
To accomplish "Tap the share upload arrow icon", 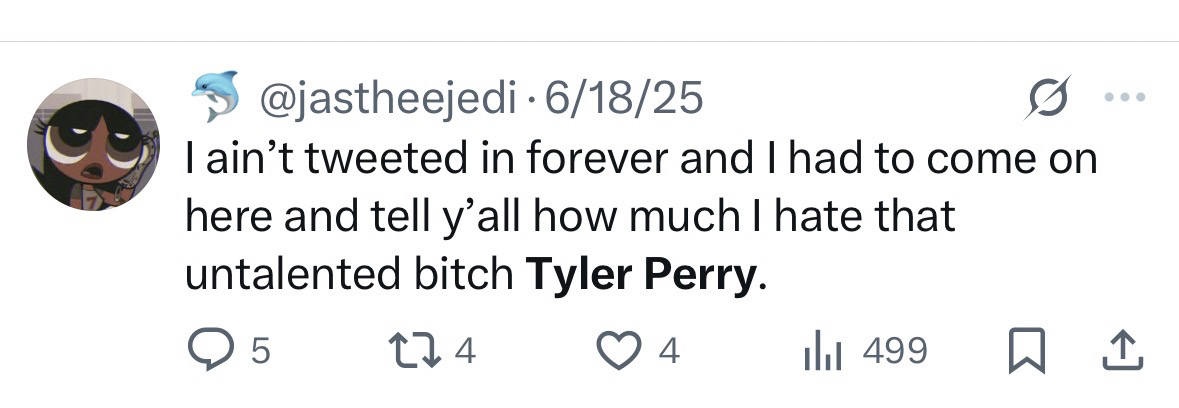I will [x=1122, y=351].
